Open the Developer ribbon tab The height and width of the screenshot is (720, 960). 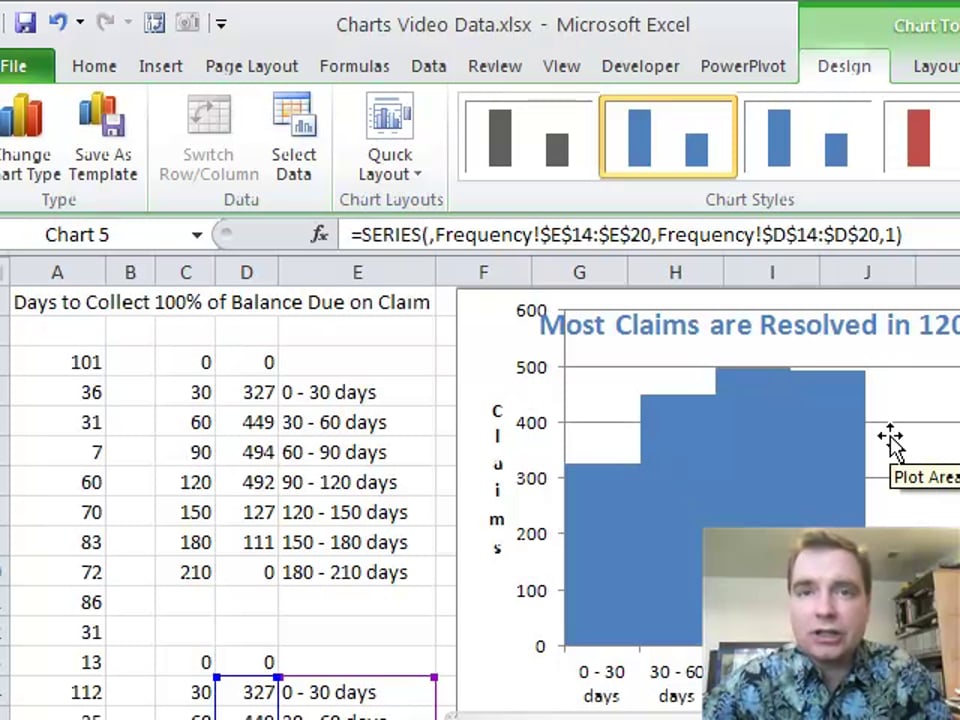[640, 66]
